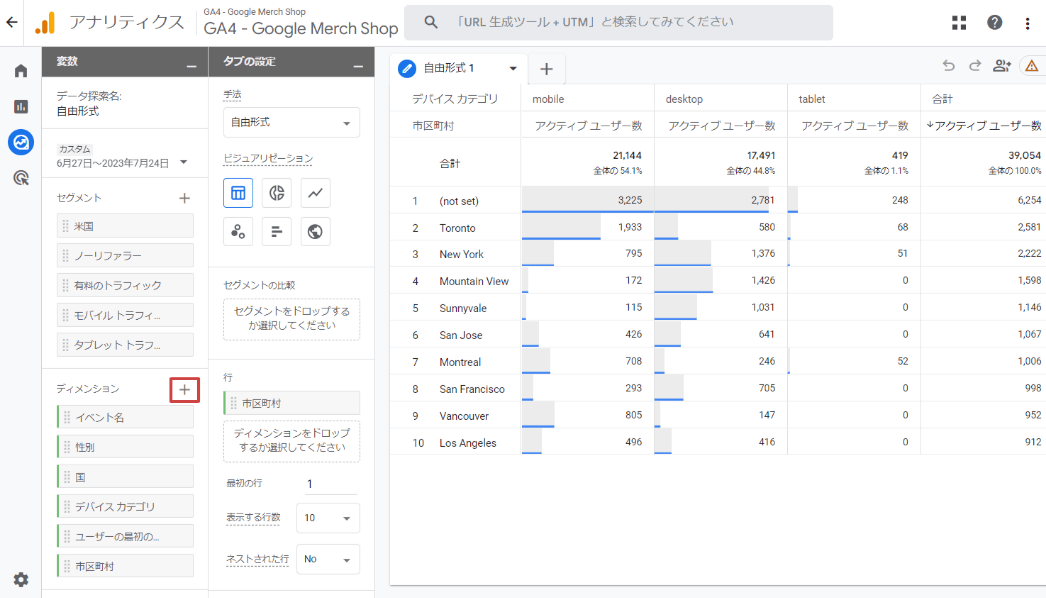
Task: Select the イベント名 dimension
Action: click(125, 417)
